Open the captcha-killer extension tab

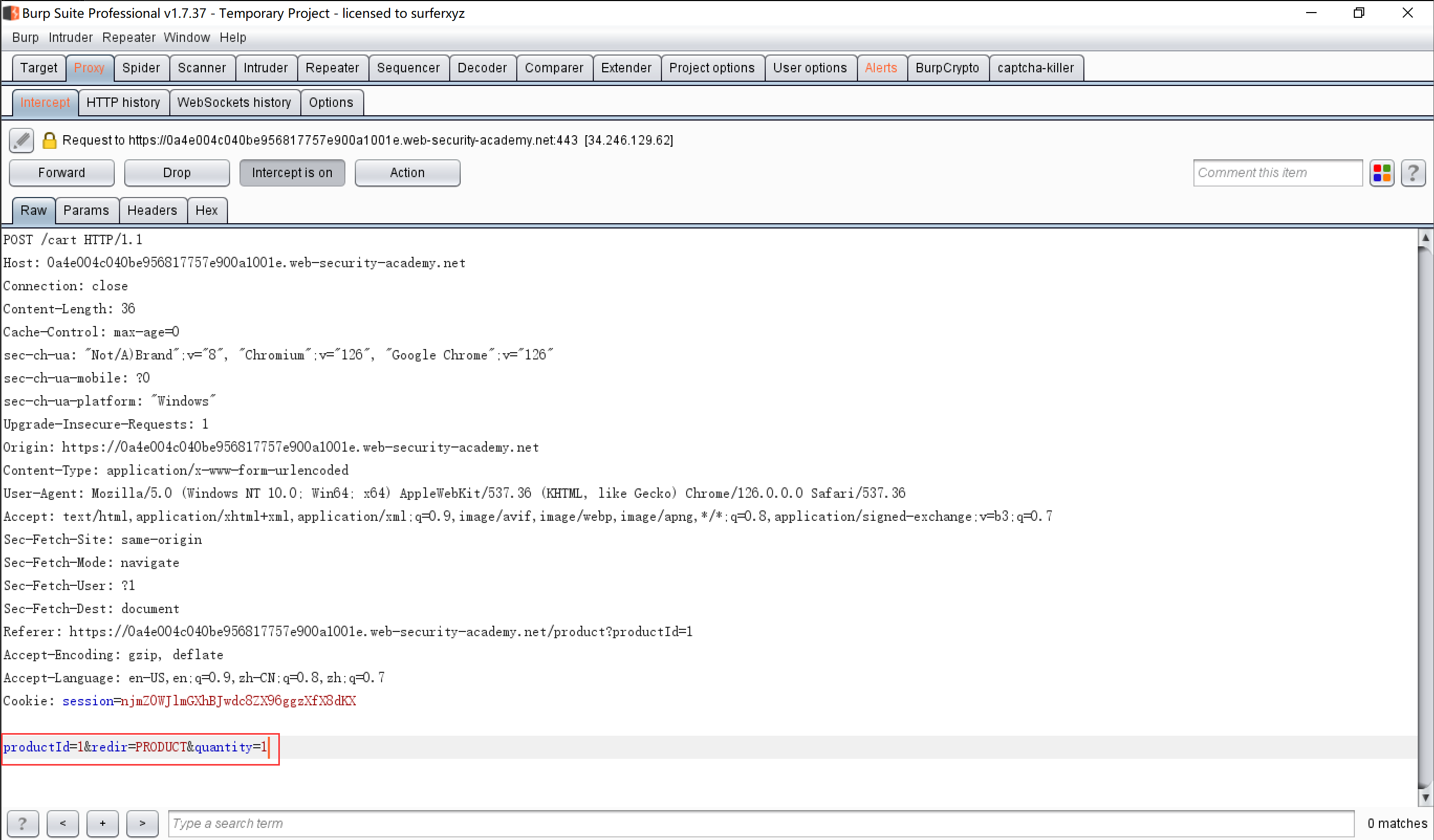1035,67
